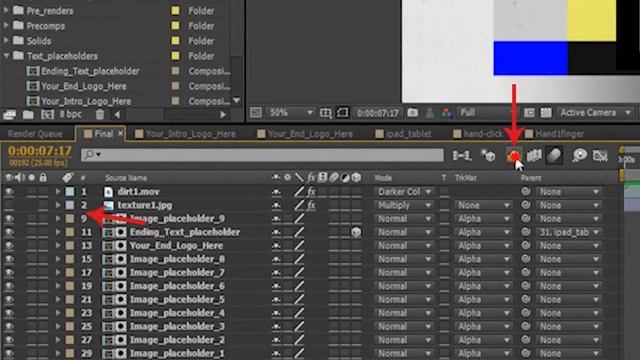Click the Brainstorm icon in timeline

579,156
